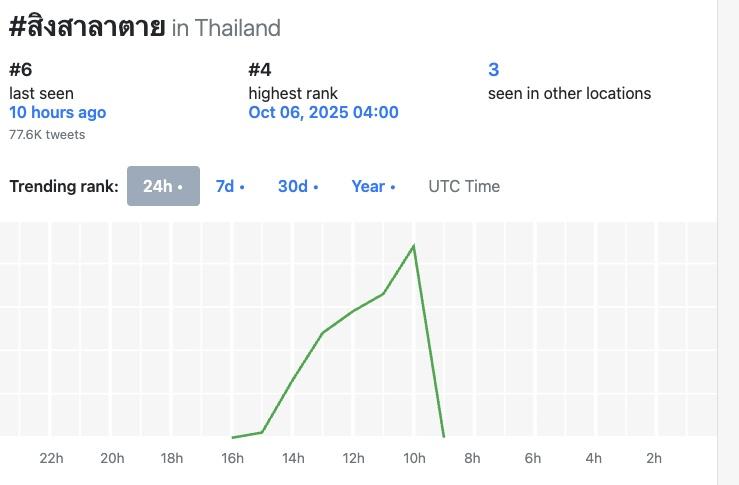Show the Year trending rank tab
This screenshot has height=485, width=739.
(x=373, y=186)
